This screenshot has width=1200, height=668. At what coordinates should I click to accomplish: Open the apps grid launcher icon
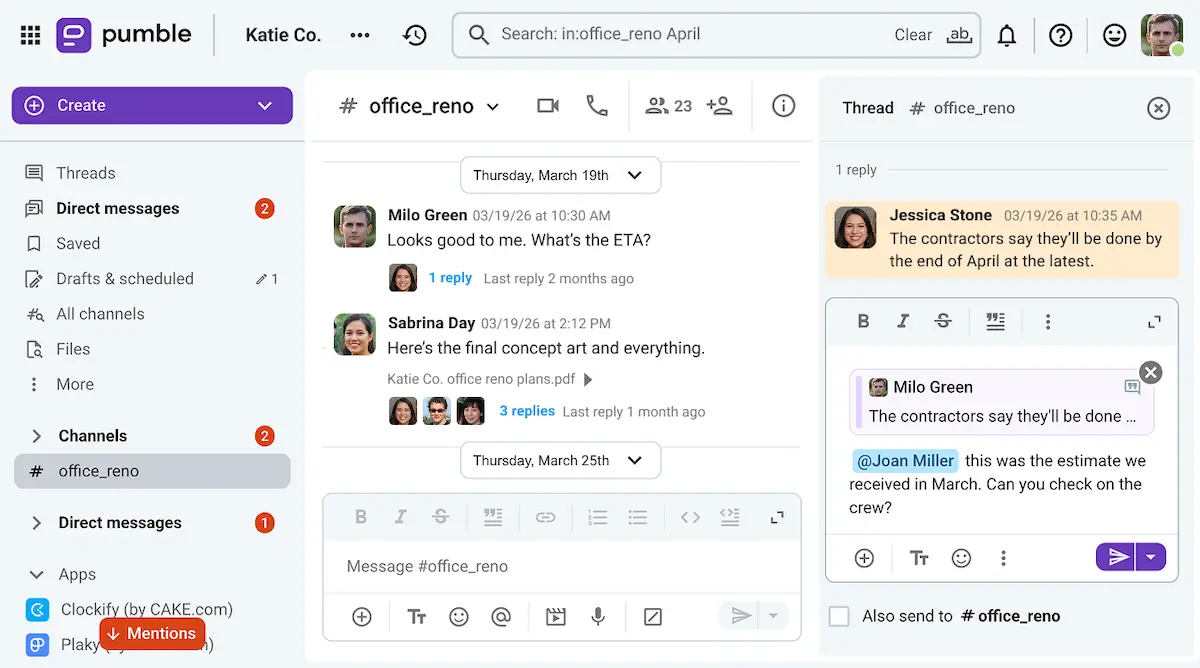coord(31,35)
